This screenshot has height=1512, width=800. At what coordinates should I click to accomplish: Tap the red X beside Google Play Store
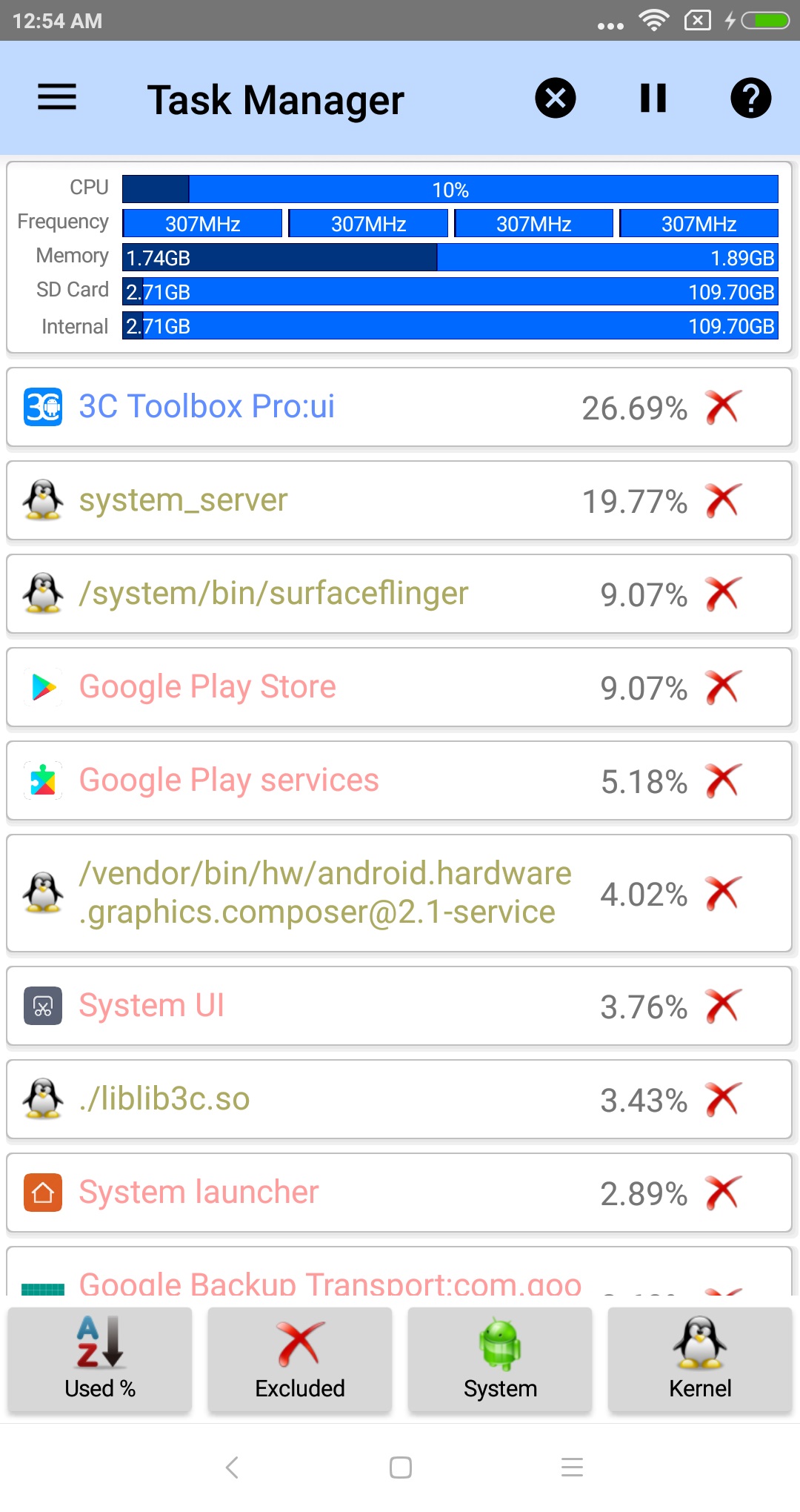(723, 687)
